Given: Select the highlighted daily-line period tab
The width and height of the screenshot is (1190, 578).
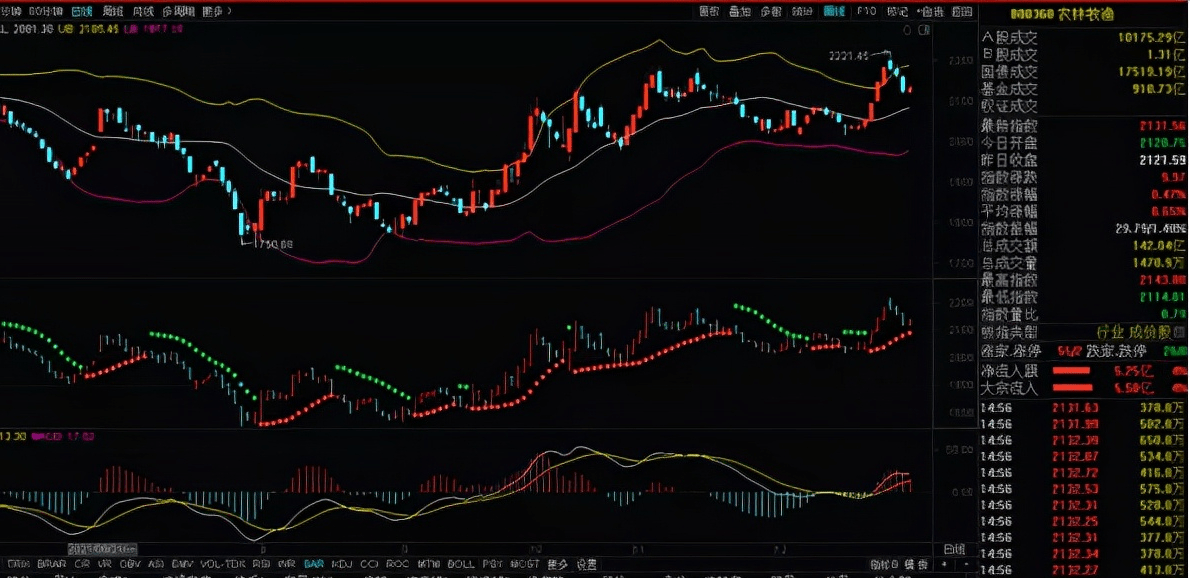Looking at the screenshot, I should tap(81, 11).
